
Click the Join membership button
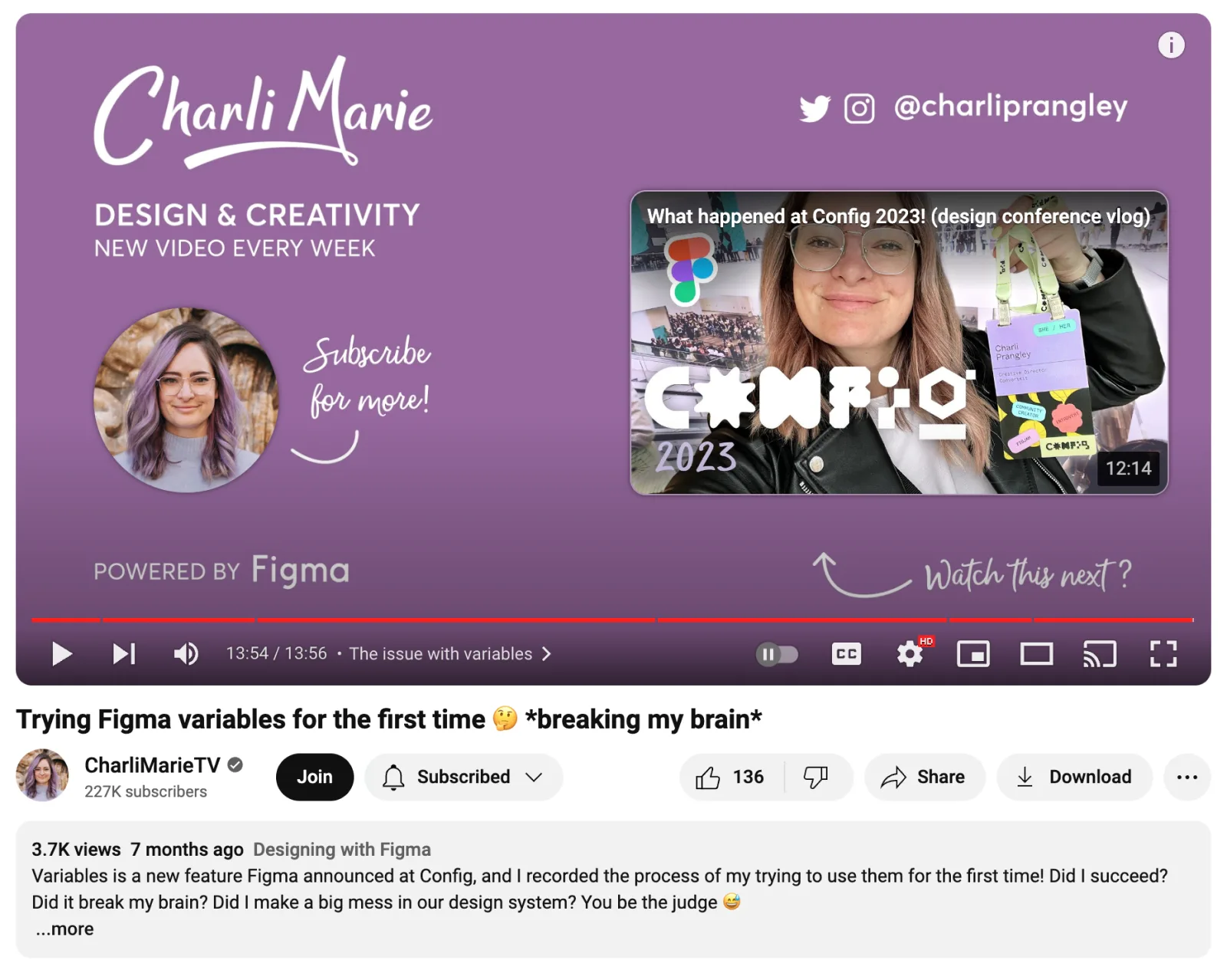pos(314,778)
